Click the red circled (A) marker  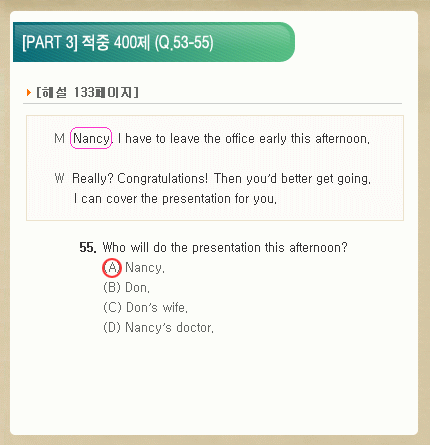coord(112,268)
